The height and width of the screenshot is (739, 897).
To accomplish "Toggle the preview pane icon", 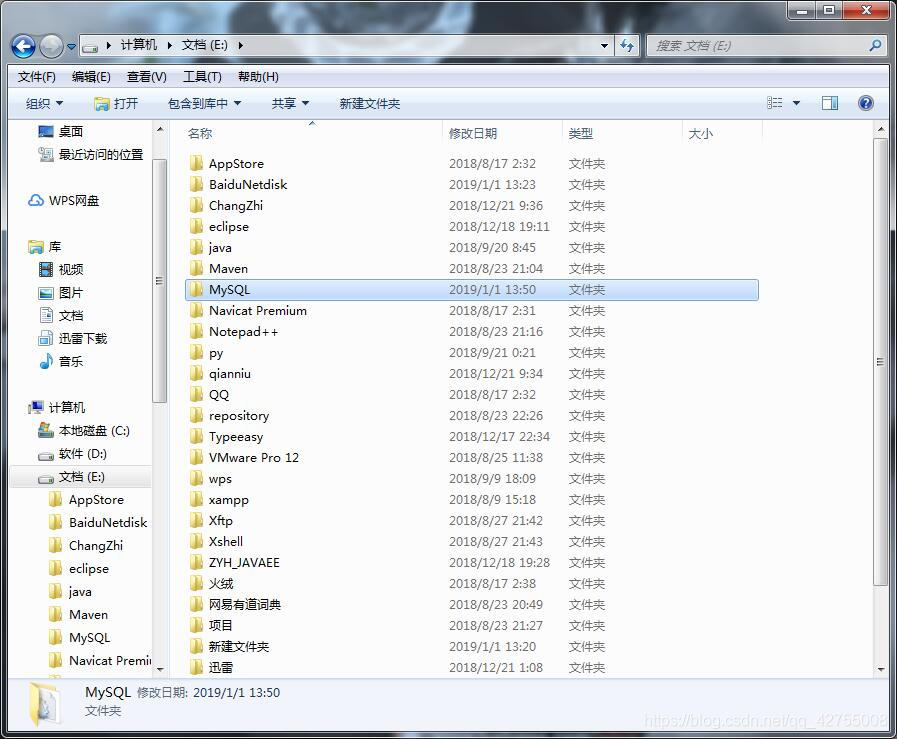I will [x=829, y=103].
